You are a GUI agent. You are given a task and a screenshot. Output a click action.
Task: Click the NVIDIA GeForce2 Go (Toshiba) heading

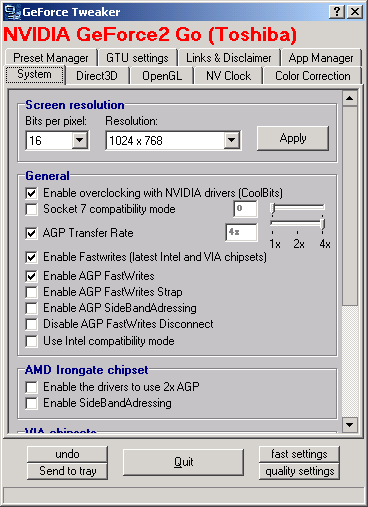[150, 34]
